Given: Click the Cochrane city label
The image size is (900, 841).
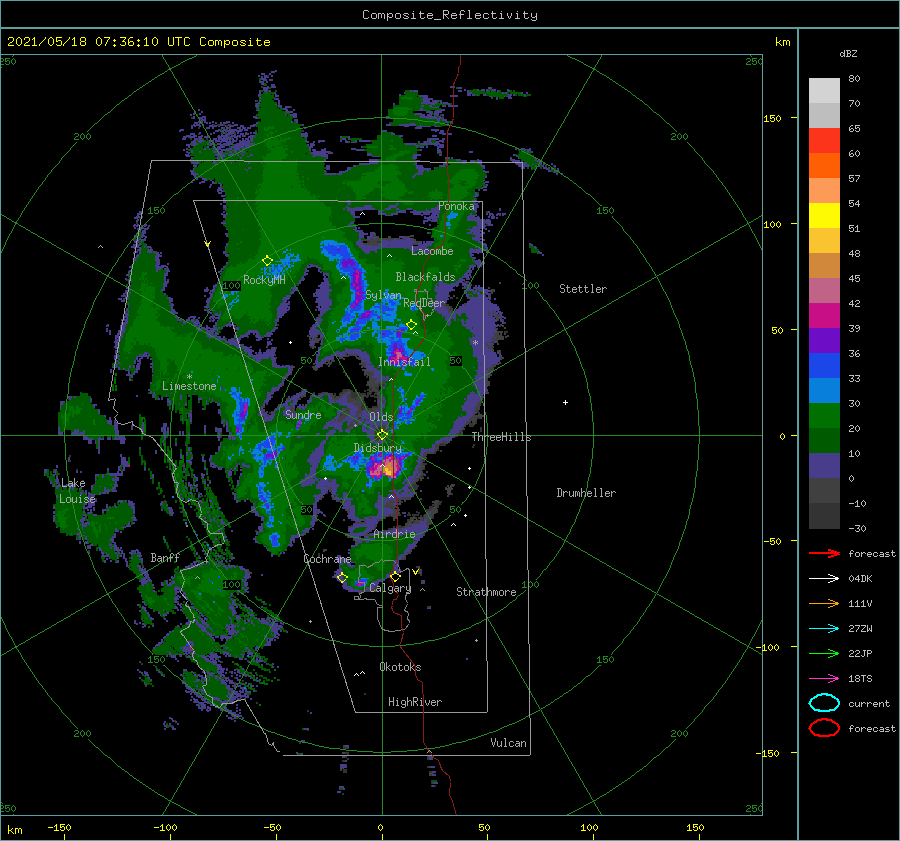Looking at the screenshot, I should (x=327, y=559).
